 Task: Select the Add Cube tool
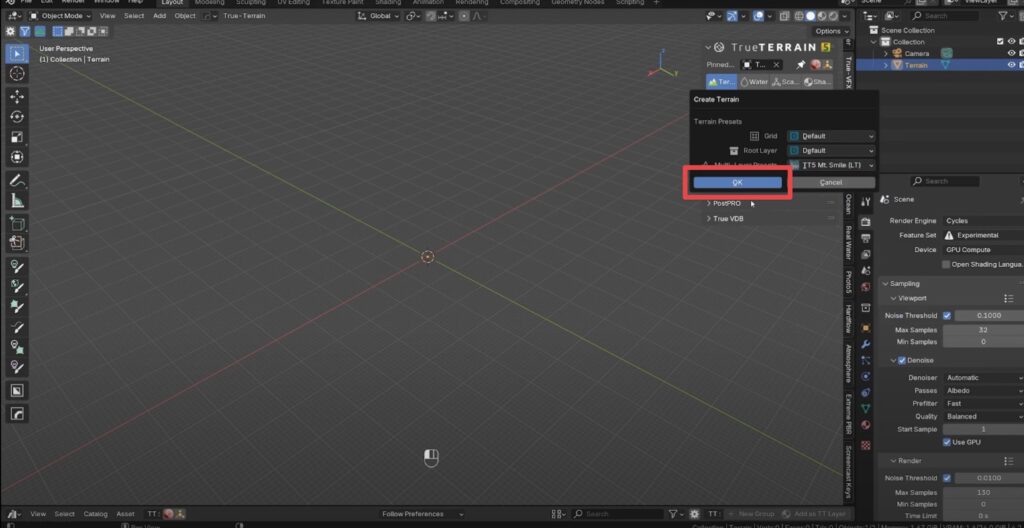click(17, 224)
